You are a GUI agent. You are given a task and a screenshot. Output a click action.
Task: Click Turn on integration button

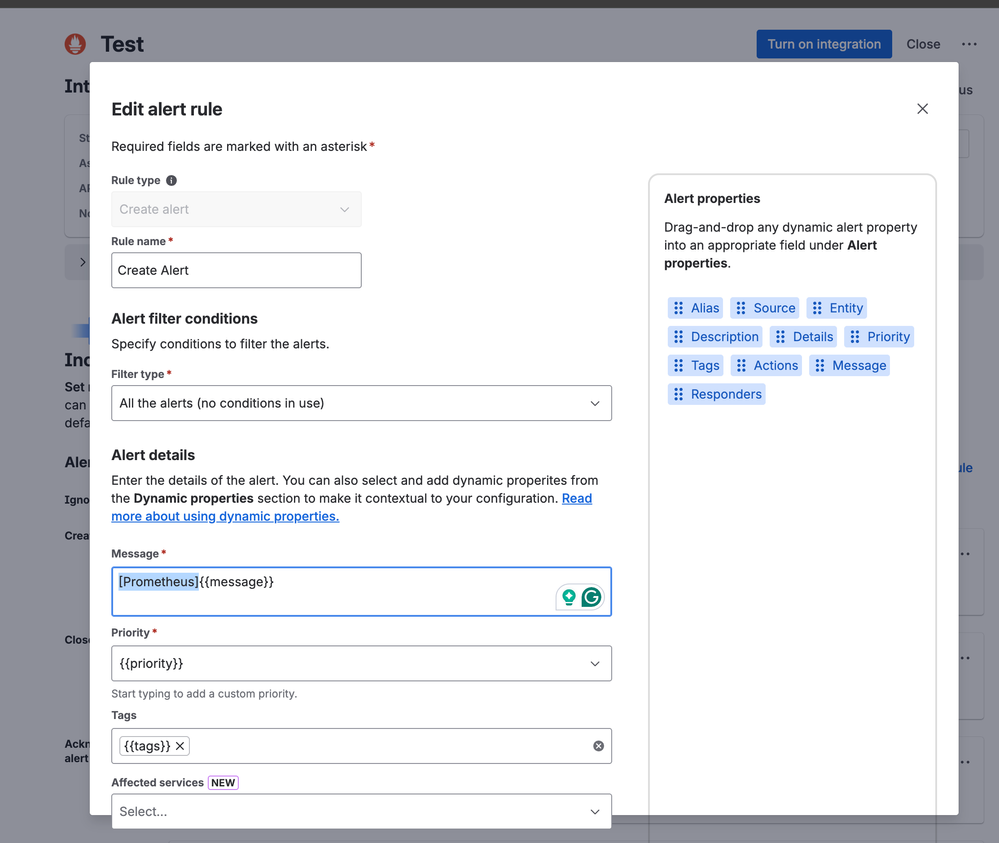coord(824,44)
